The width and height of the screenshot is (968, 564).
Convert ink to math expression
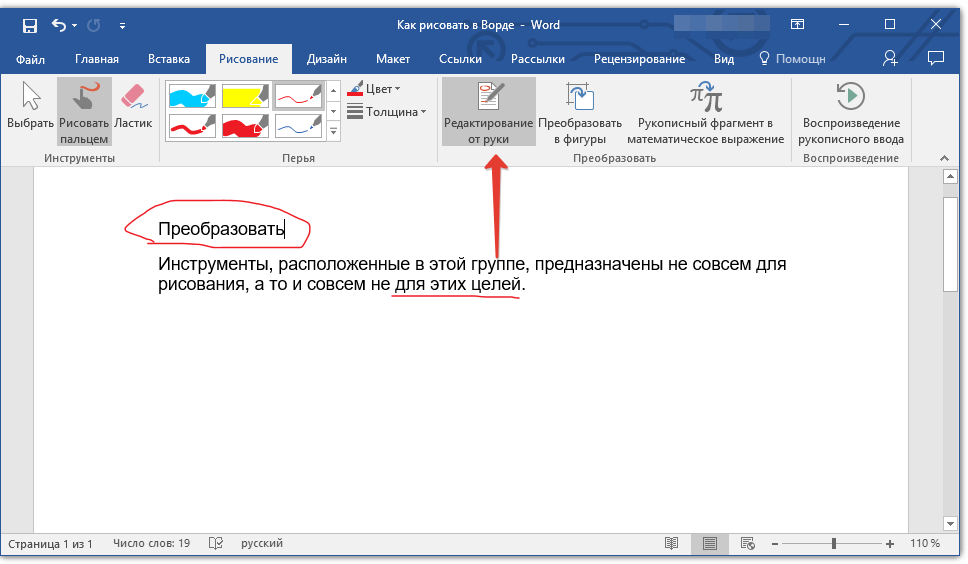click(705, 113)
